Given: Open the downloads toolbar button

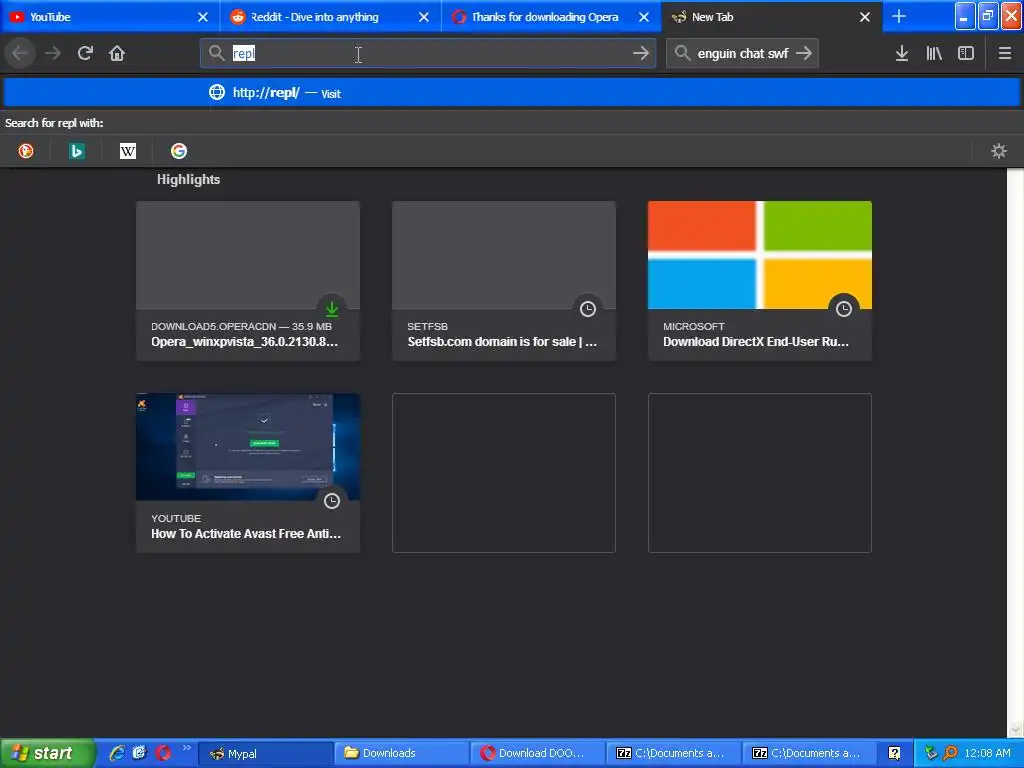Looking at the screenshot, I should [x=901, y=53].
